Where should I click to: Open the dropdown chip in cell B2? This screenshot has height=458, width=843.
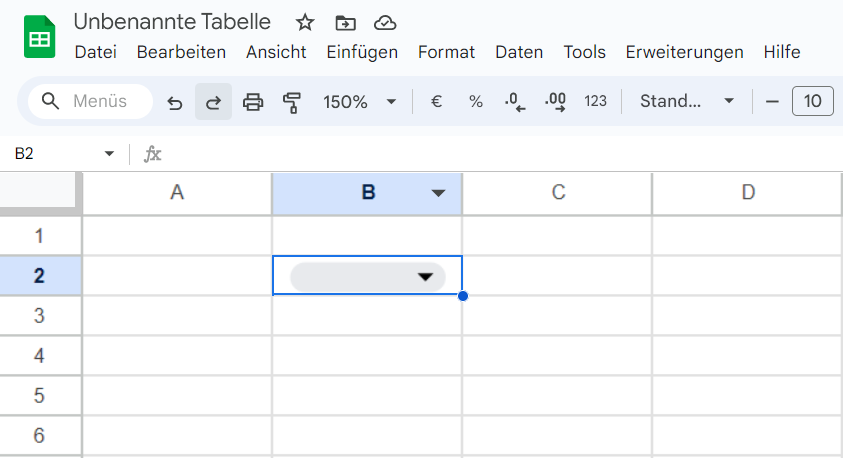tap(368, 277)
